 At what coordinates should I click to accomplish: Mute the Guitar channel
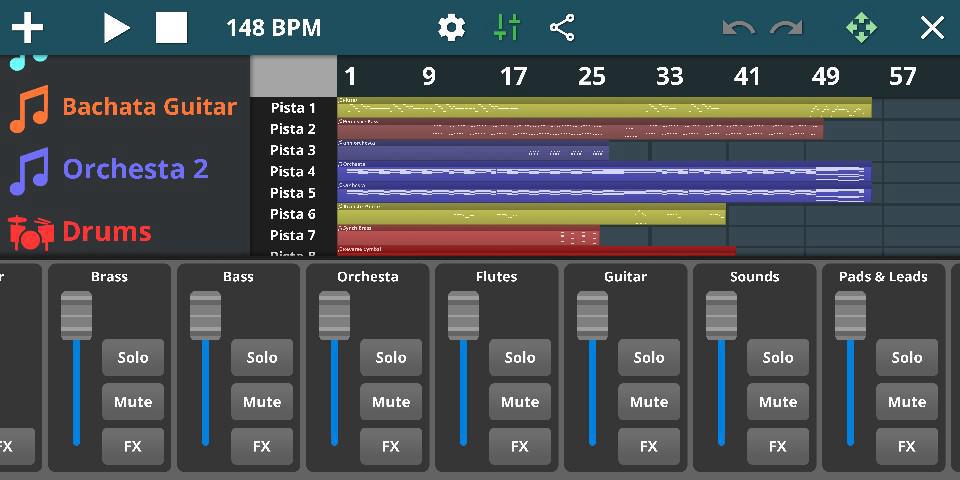coord(649,402)
